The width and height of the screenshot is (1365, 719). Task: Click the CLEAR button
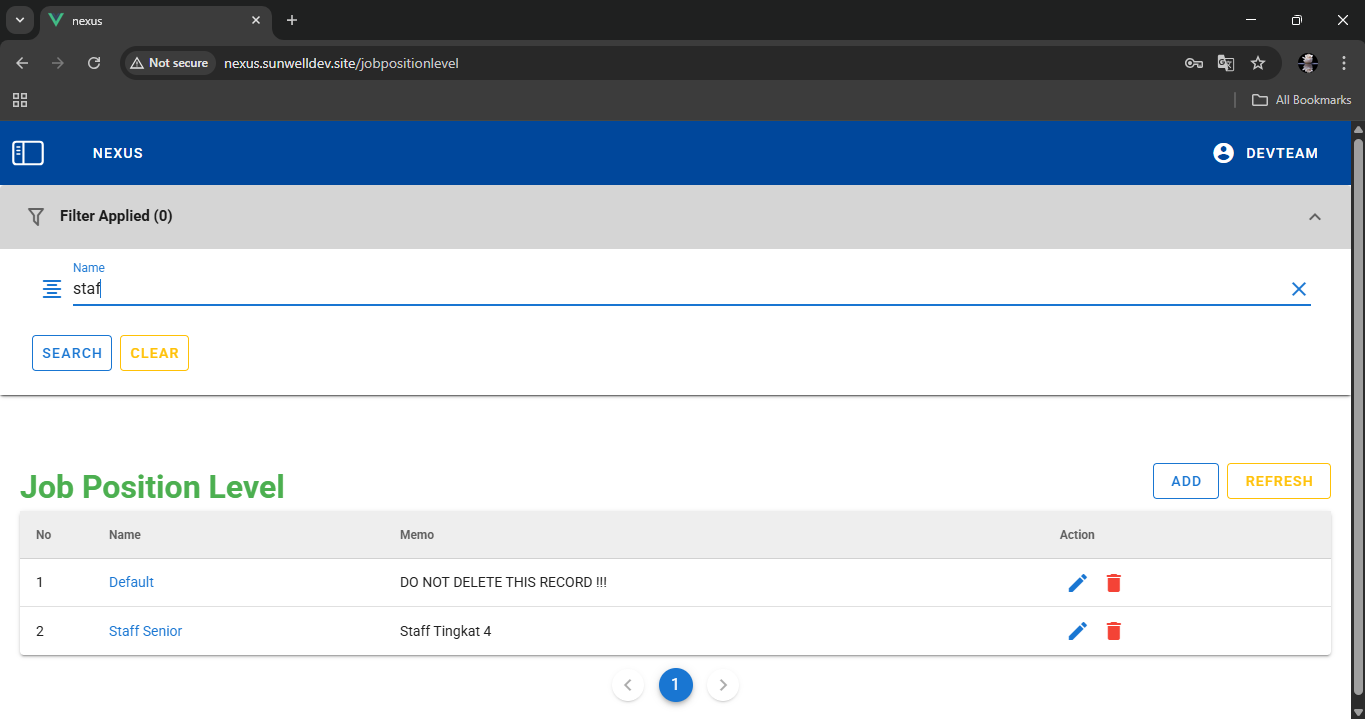pyautogui.click(x=154, y=353)
